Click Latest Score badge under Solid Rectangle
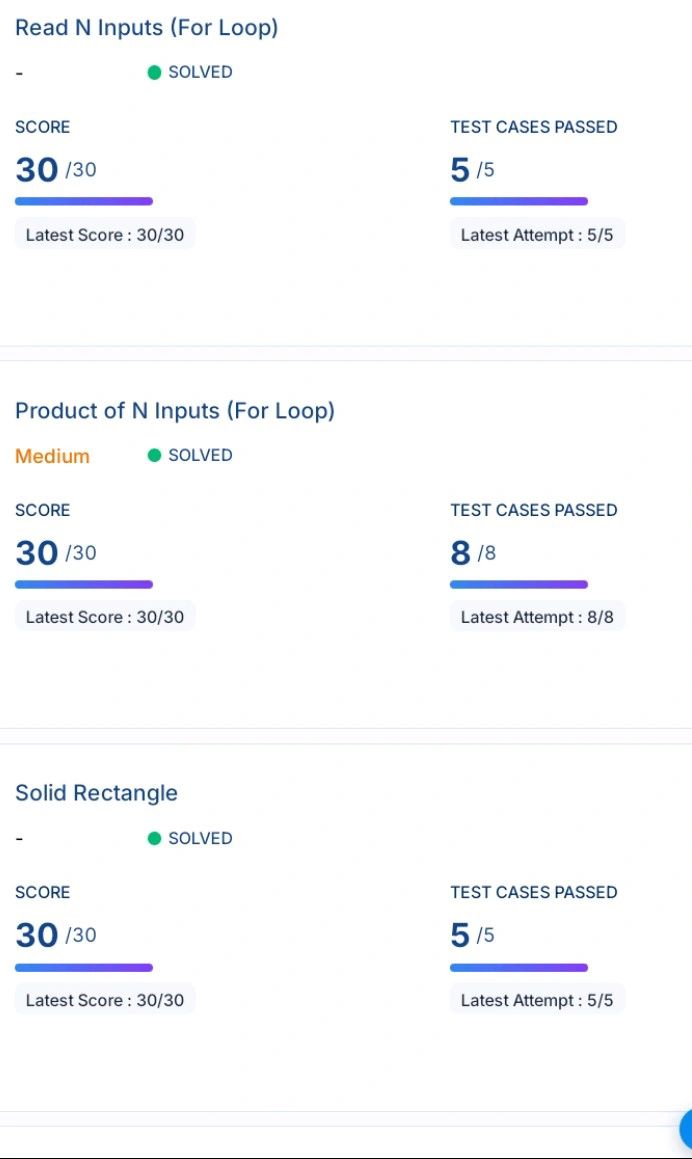The width and height of the screenshot is (692, 1159). [x=105, y=1000]
